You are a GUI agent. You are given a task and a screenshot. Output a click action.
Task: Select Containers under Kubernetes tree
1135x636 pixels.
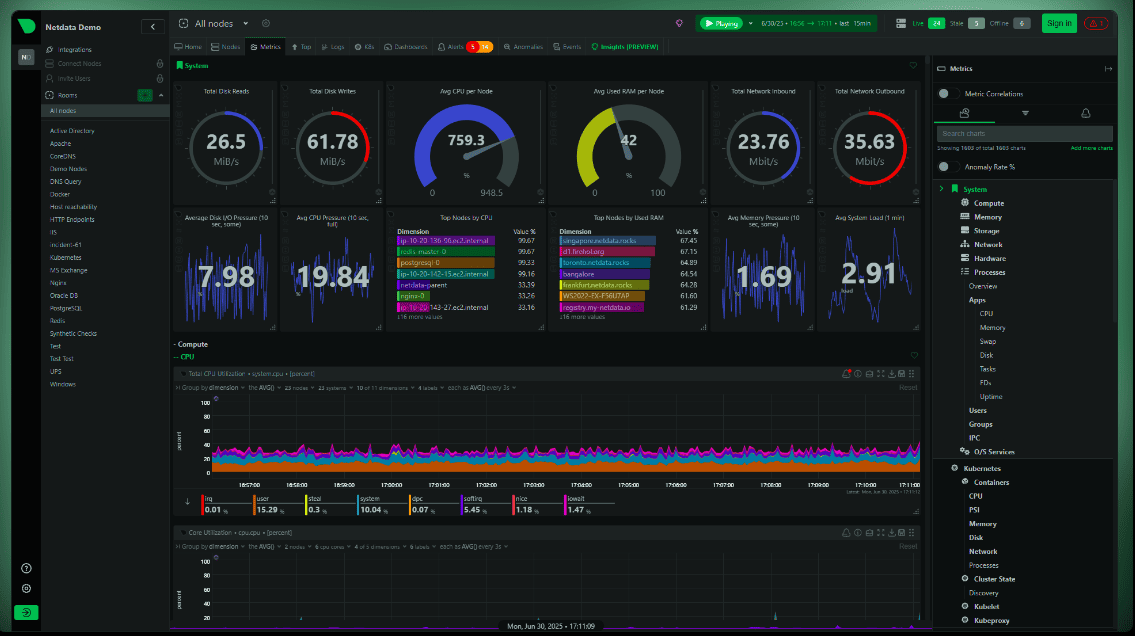coord(991,482)
